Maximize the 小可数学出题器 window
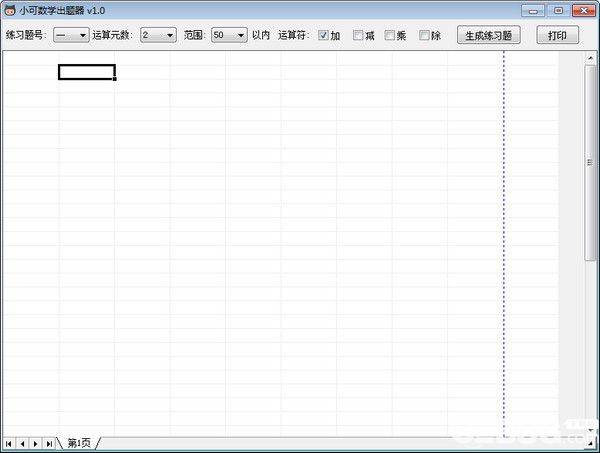The image size is (600, 453). (558, 11)
